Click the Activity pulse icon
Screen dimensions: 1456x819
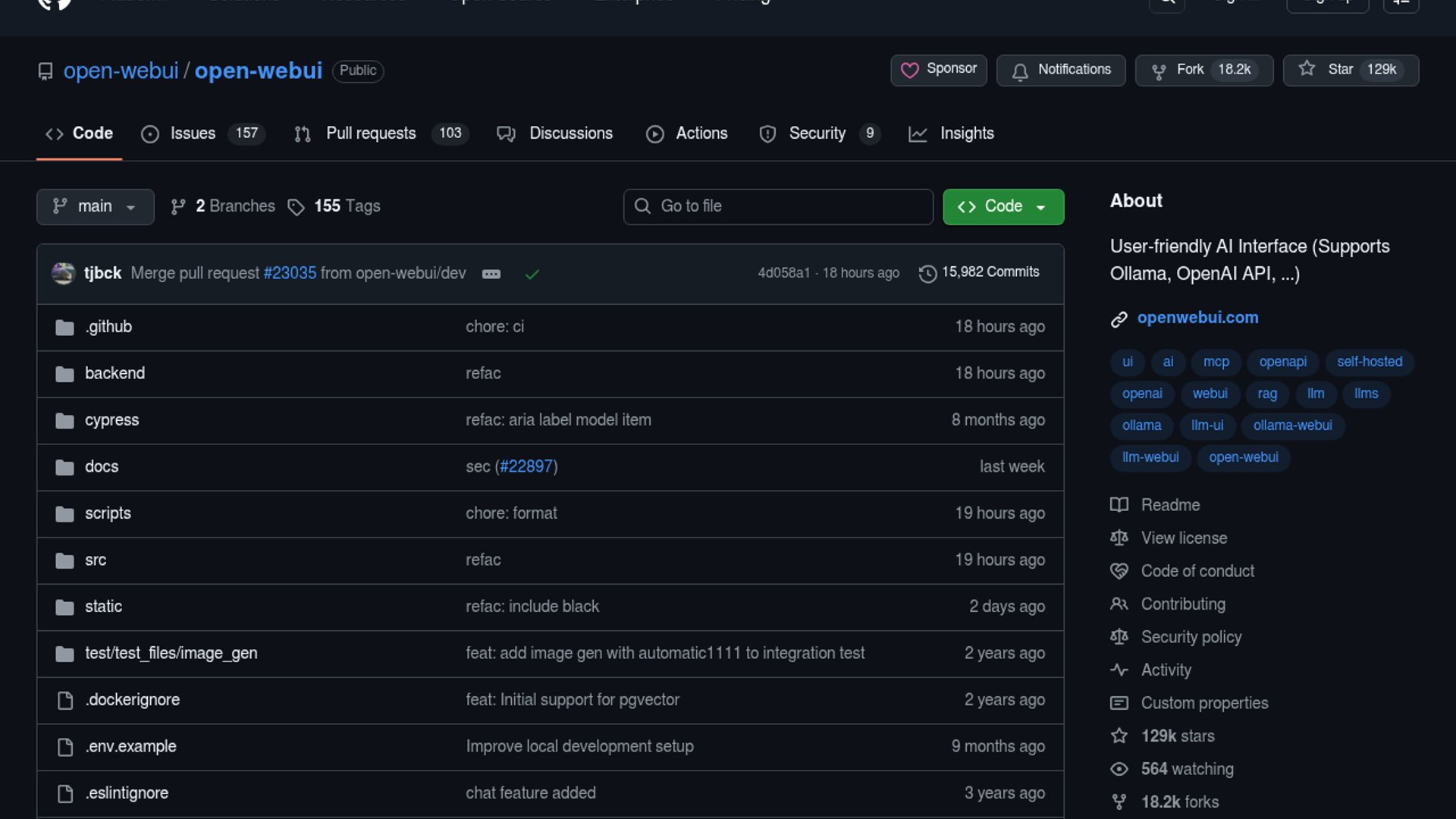pos(1119,670)
